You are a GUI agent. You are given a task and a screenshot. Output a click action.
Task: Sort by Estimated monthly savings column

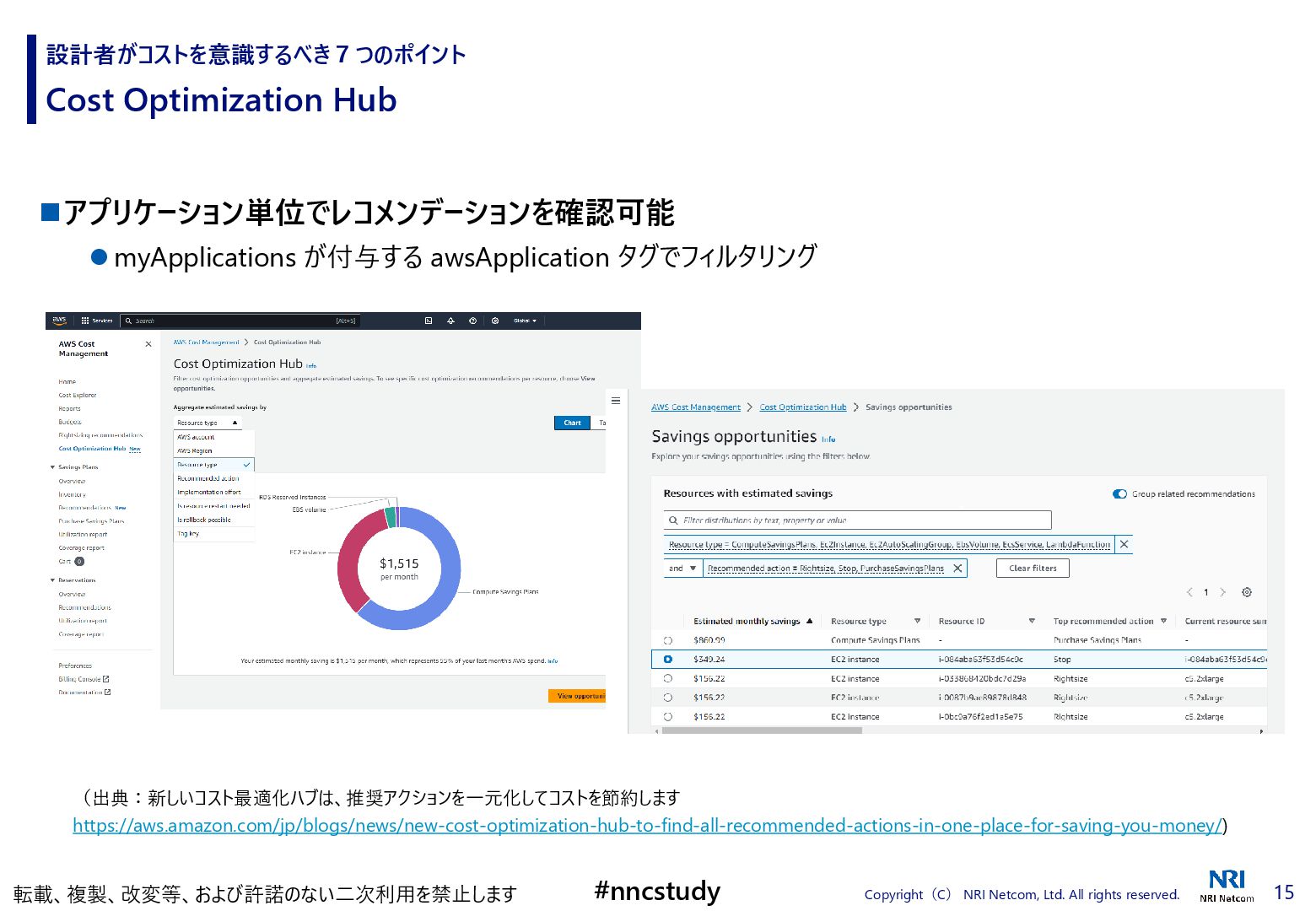click(752, 622)
